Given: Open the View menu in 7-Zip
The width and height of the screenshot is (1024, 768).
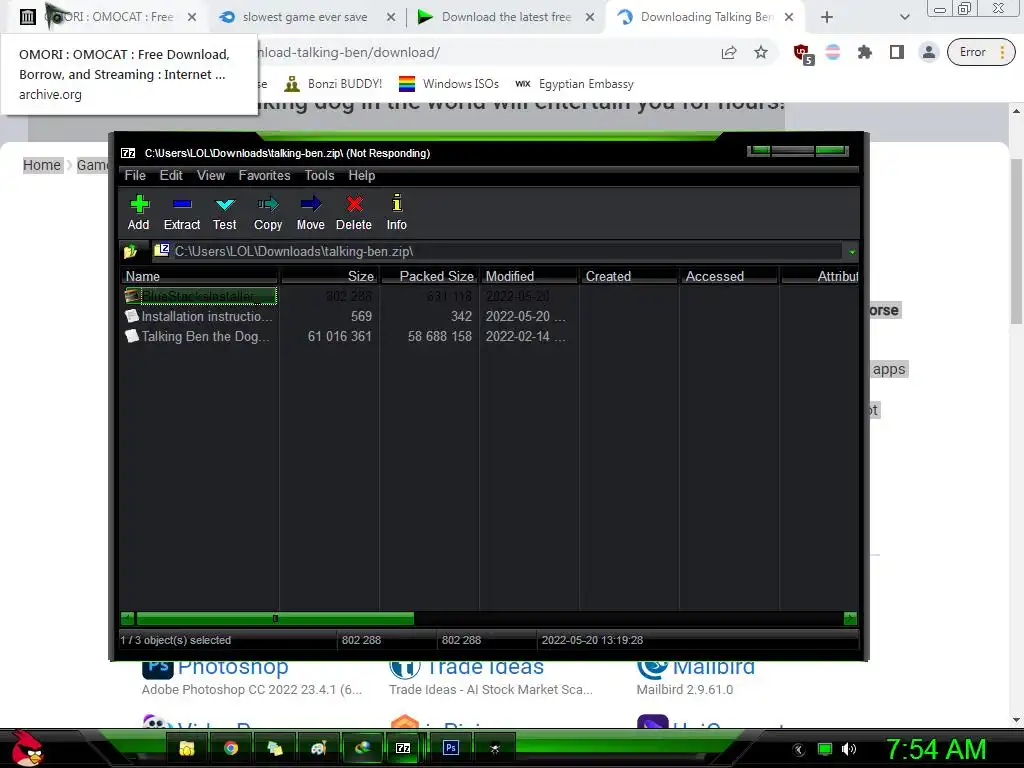Looking at the screenshot, I should tap(211, 176).
